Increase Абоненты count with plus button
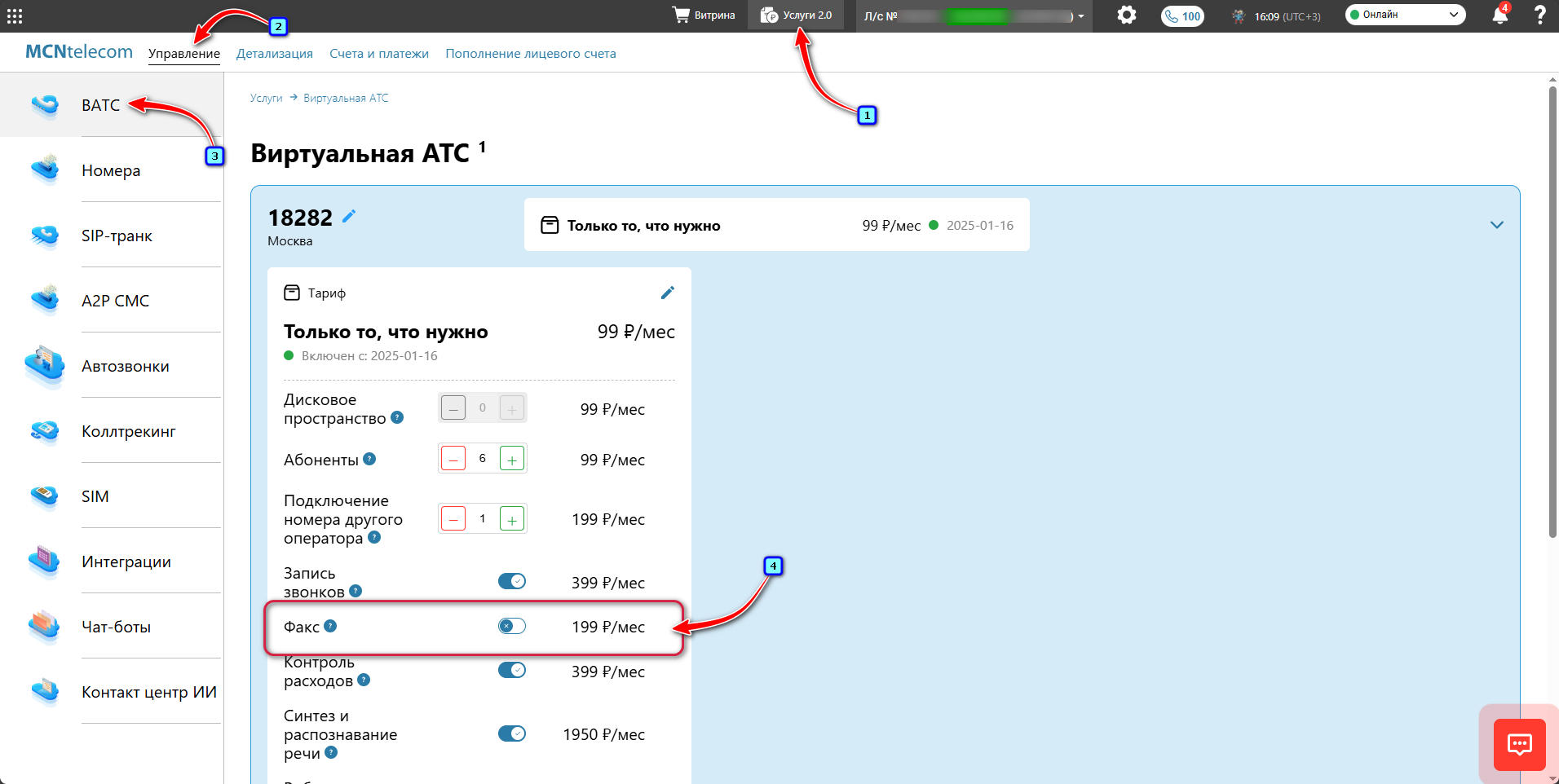 512,459
